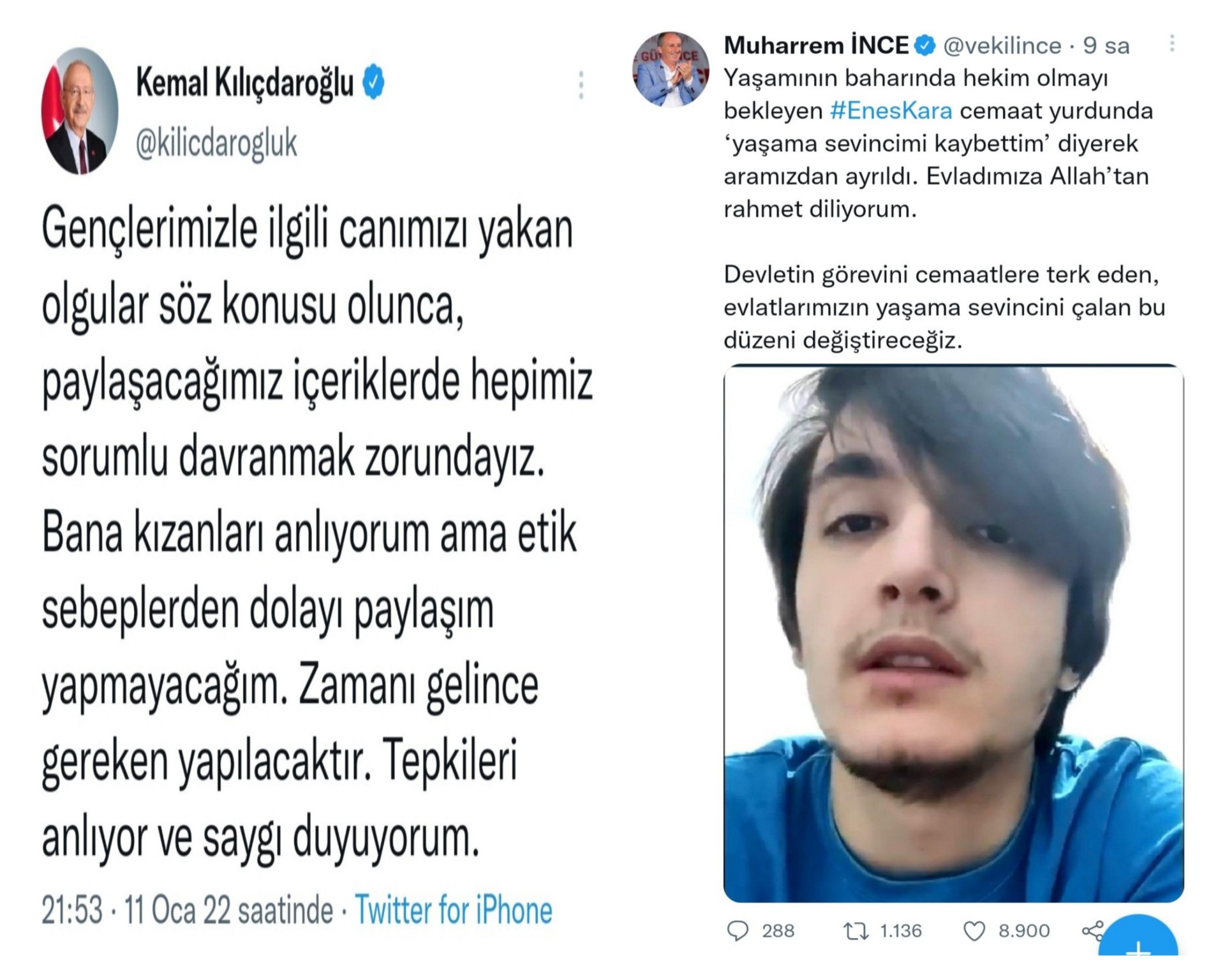Open the @vekilince handle
The width and height of the screenshot is (1225, 980).
(1002, 46)
